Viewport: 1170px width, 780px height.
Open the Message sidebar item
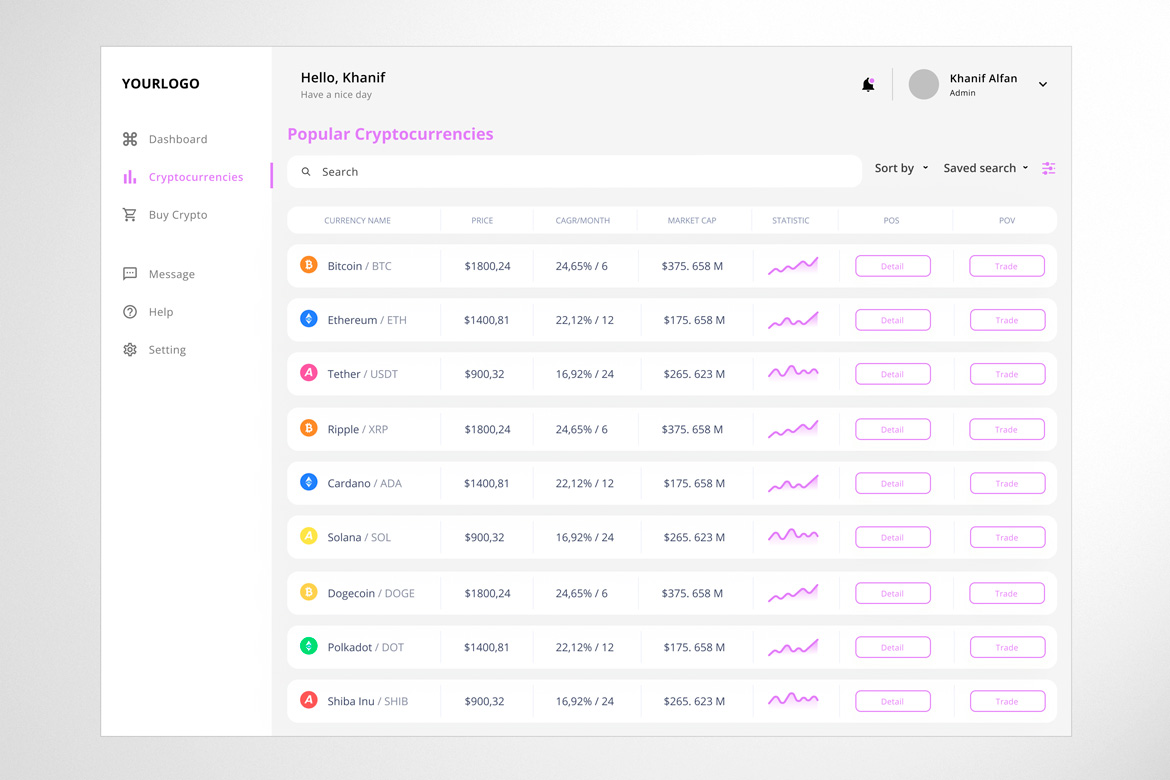coord(171,274)
